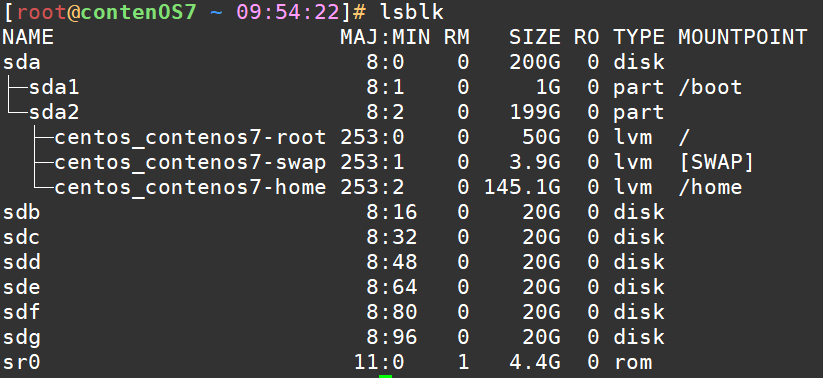
Task: Click the 8:32 device number
Action: [x=392, y=237]
